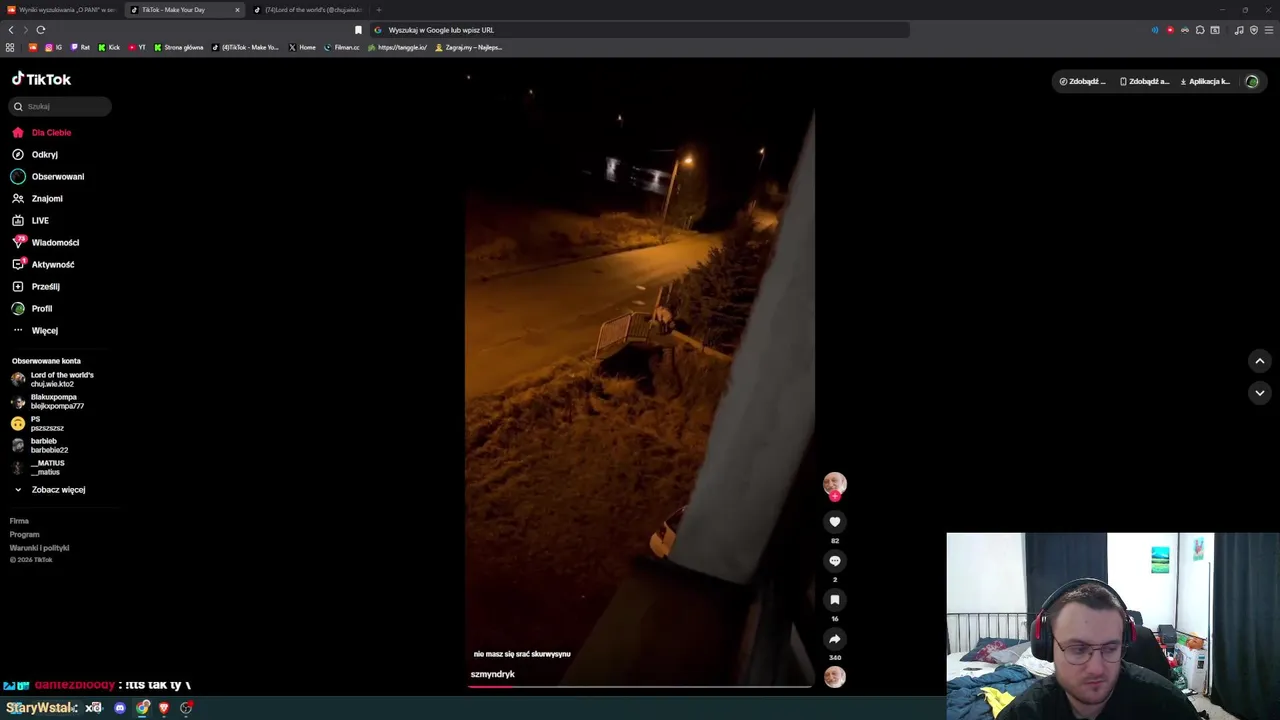Open the Home X bookmark
This screenshot has width=1280, height=720.
[302, 47]
